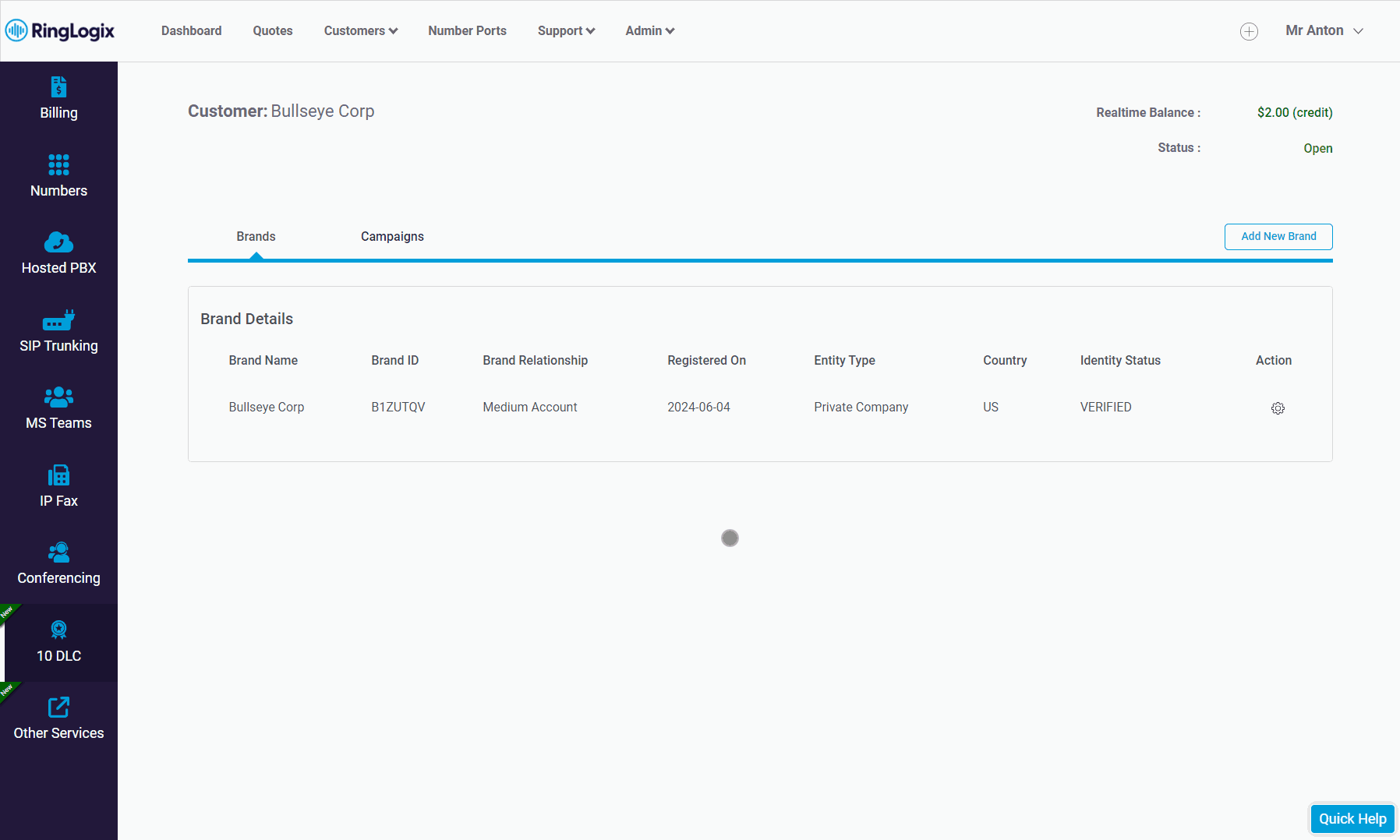Viewport: 1400px width, 840px height.
Task: Open the Billing sidebar section
Action: pyautogui.click(x=58, y=99)
